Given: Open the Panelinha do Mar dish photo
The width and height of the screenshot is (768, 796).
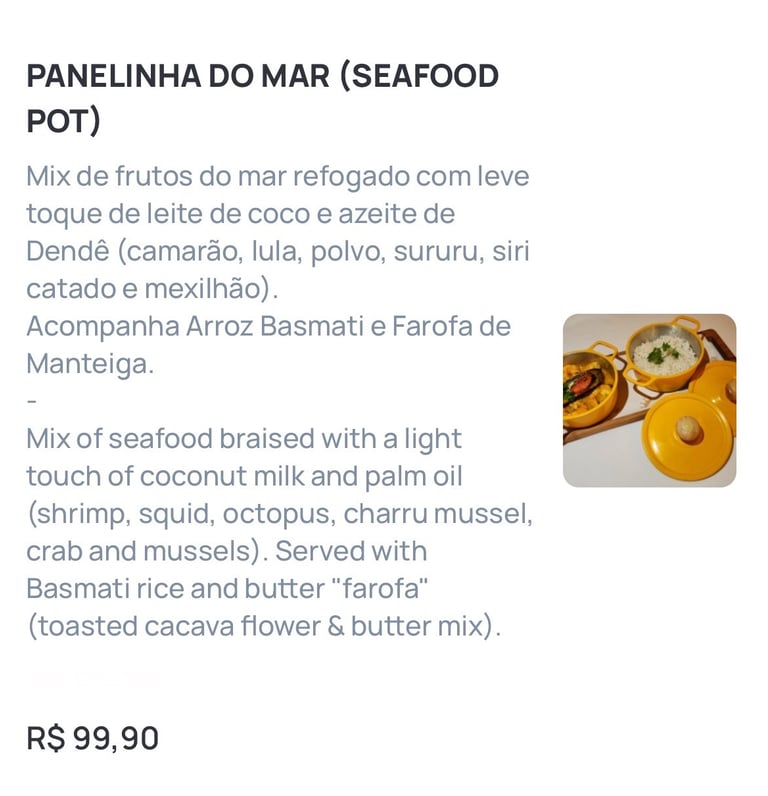Looking at the screenshot, I should pos(649,400).
